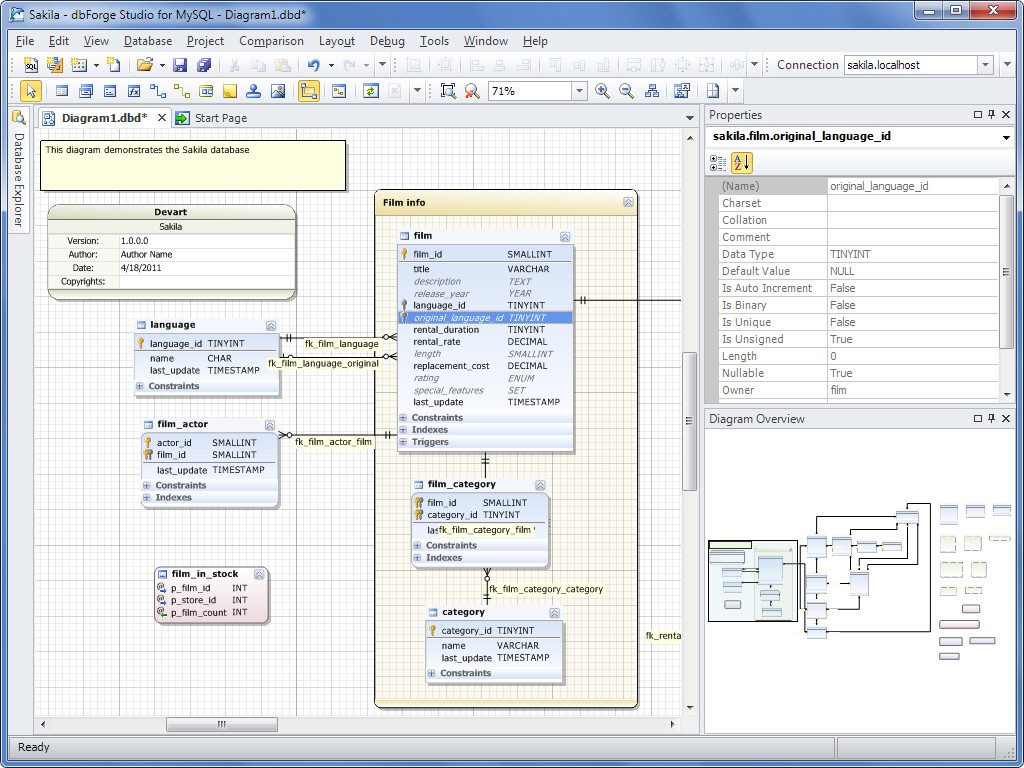
Task: Click the Open file folder icon
Action: (144, 65)
